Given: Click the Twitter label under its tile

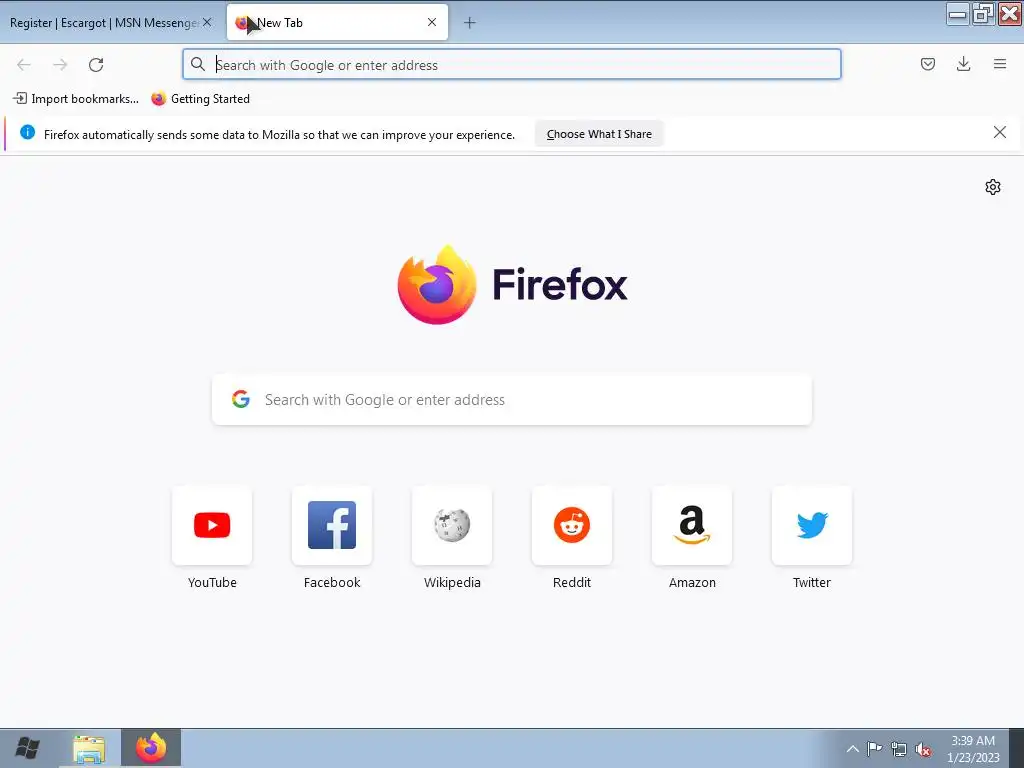Looking at the screenshot, I should point(812,583).
